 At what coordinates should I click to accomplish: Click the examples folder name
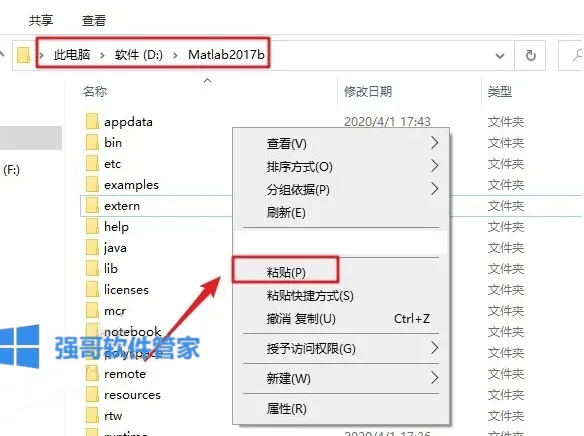coord(131,185)
